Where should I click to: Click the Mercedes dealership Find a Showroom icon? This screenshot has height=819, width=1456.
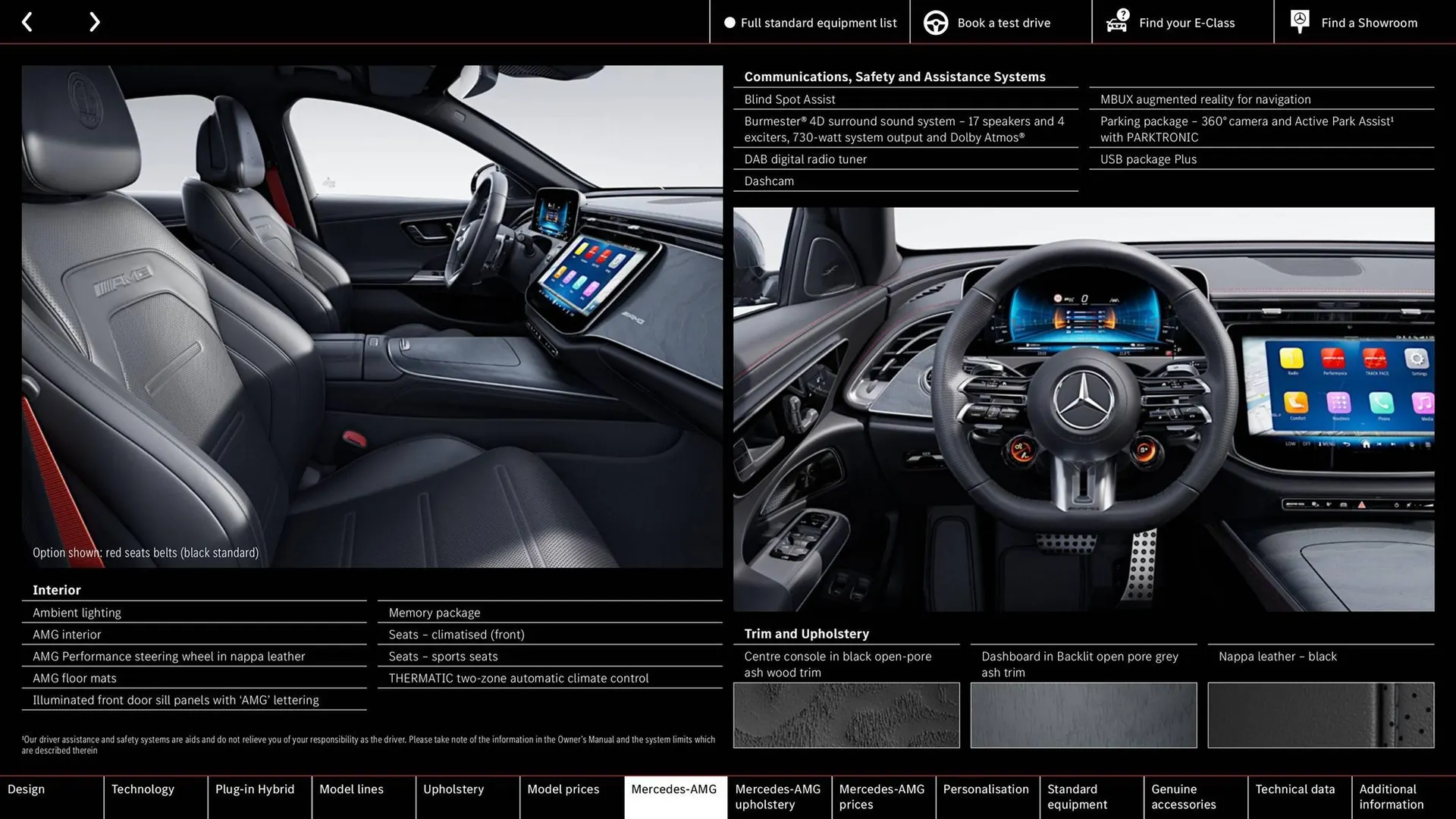coord(1299,21)
